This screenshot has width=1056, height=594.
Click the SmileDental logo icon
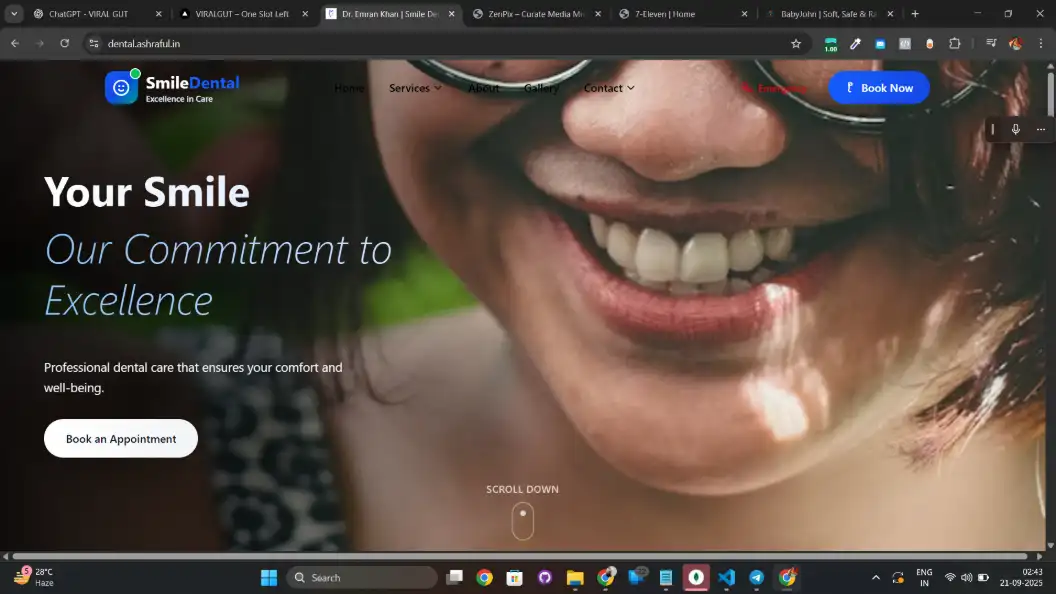[121, 88]
